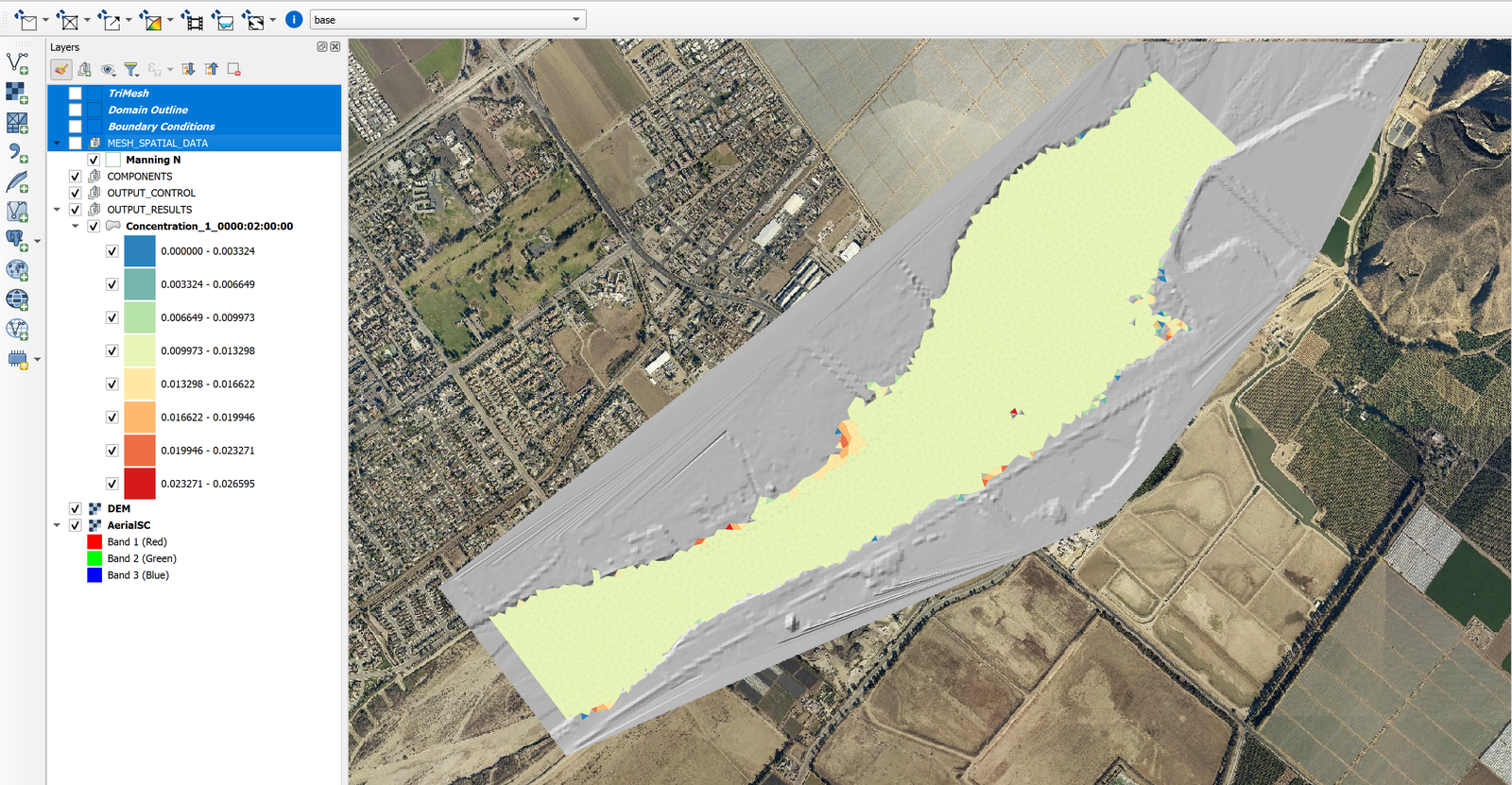Select the COMPONENTS group in layer tree
The height and width of the screenshot is (785, 1512).
pos(140,177)
